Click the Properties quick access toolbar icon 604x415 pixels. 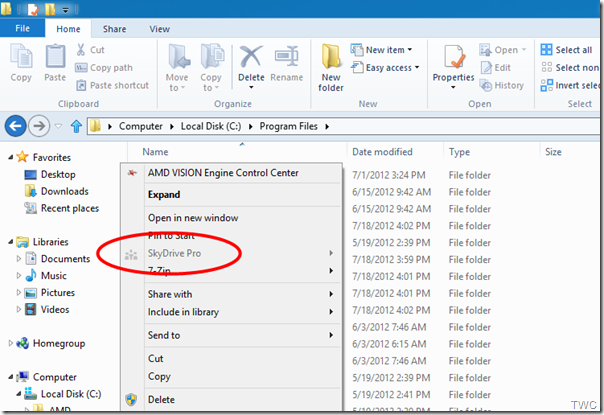(x=34, y=9)
